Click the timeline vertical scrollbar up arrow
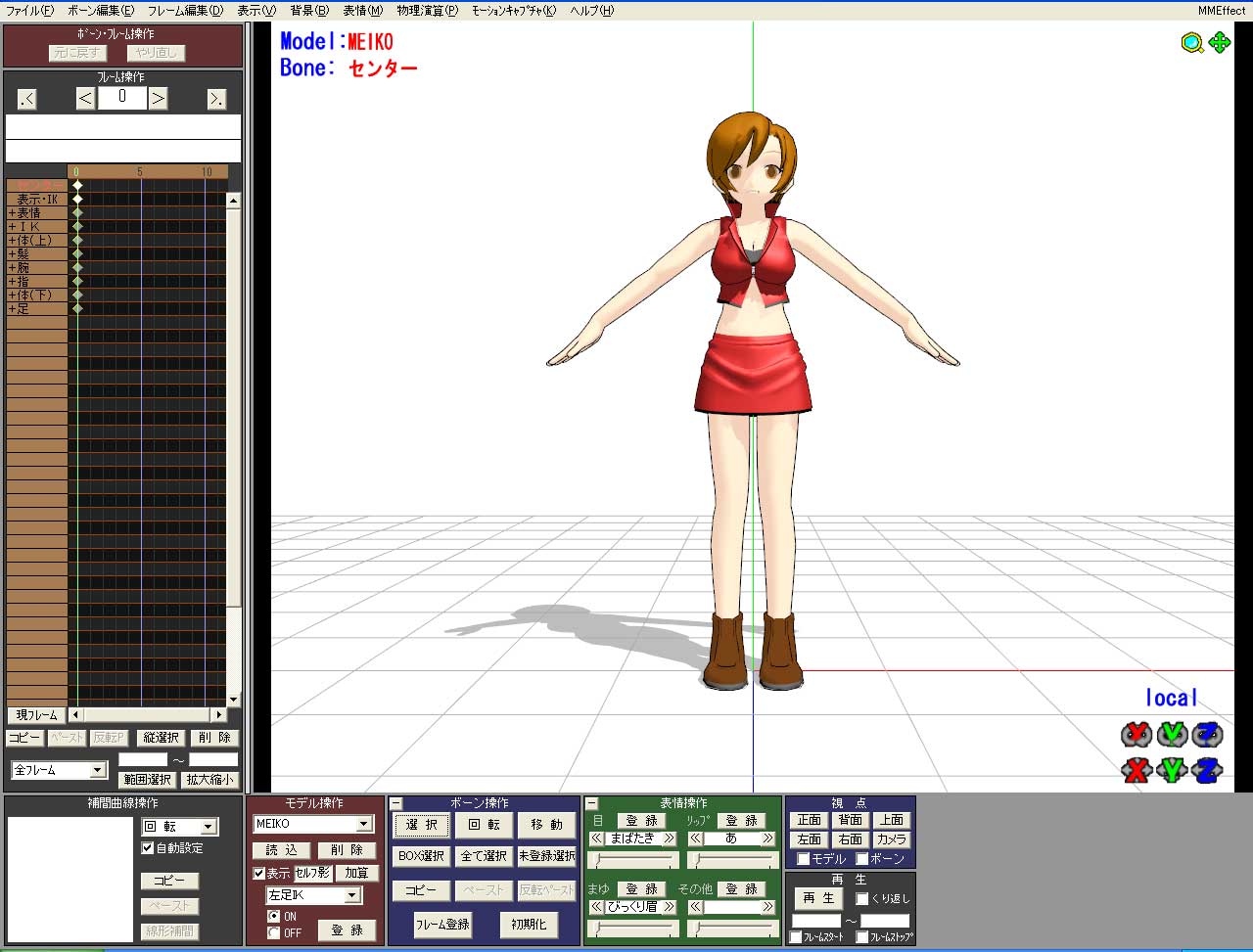 (233, 201)
